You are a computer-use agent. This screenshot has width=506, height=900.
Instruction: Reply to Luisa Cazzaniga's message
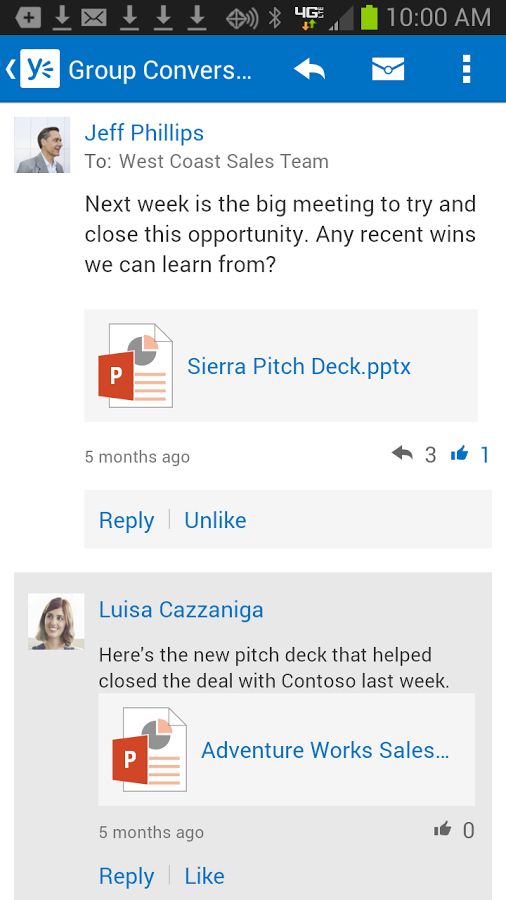point(126,876)
